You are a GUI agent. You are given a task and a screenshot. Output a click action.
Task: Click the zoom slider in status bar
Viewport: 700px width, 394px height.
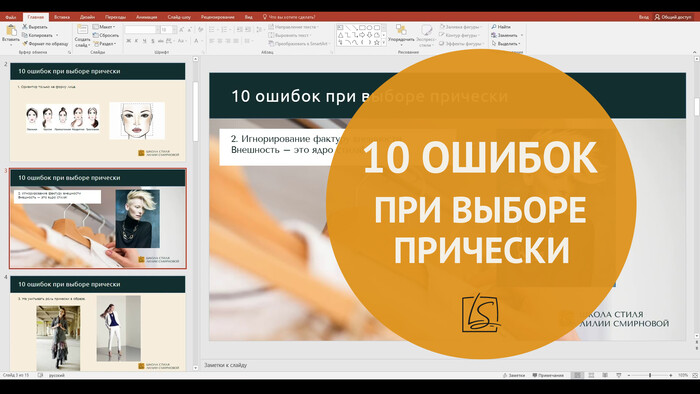650,375
